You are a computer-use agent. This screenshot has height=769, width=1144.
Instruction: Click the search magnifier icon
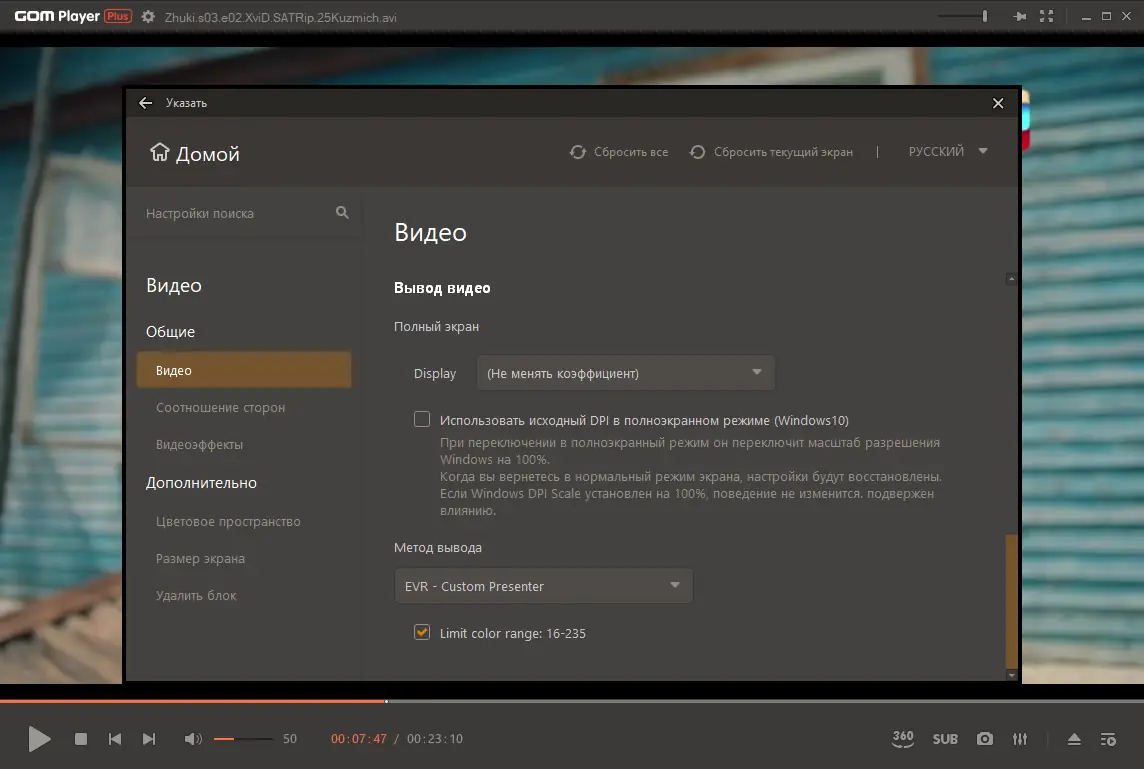[x=342, y=212]
